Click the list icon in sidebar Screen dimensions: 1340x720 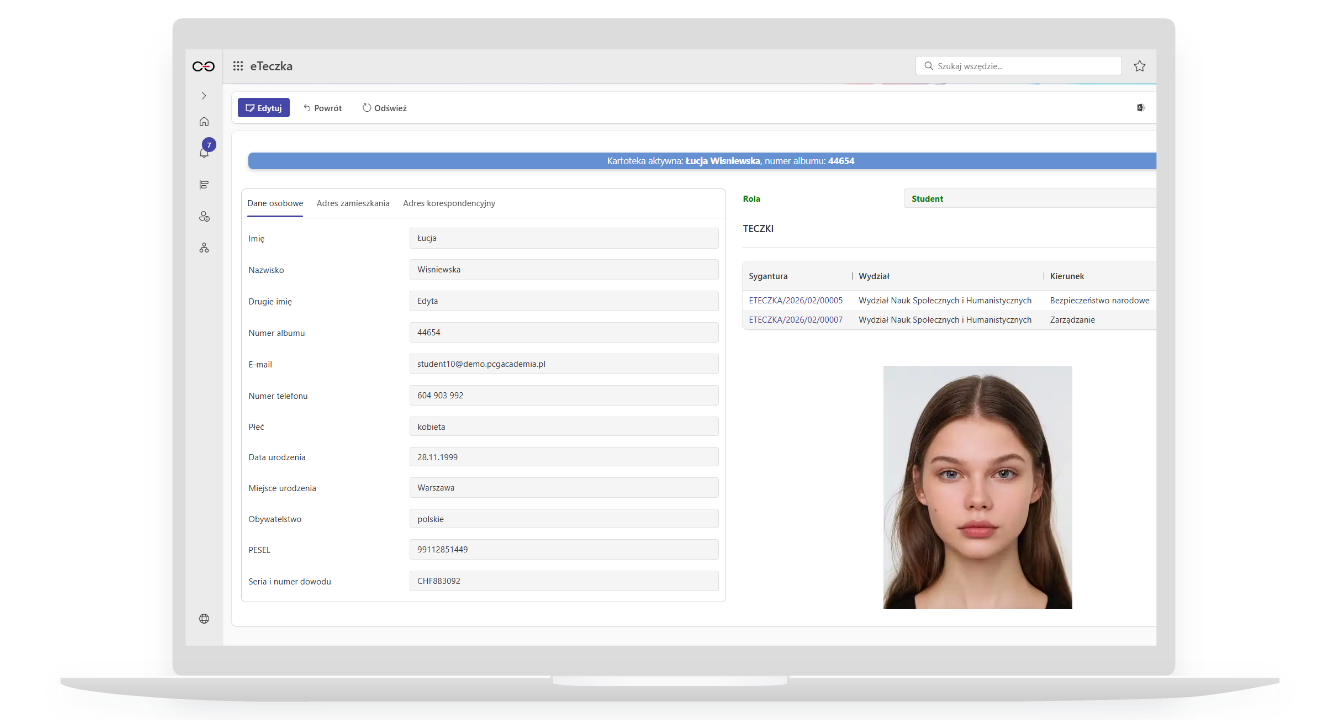click(204, 184)
